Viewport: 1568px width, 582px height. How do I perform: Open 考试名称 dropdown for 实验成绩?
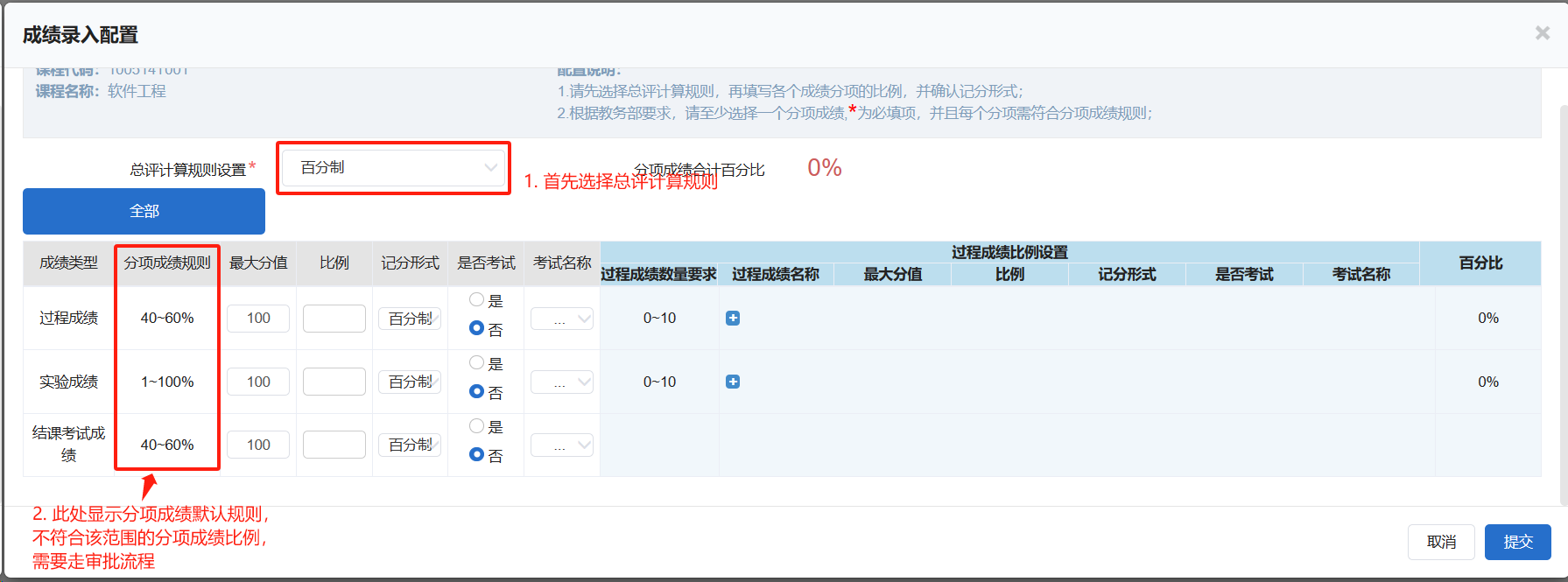[x=562, y=382]
